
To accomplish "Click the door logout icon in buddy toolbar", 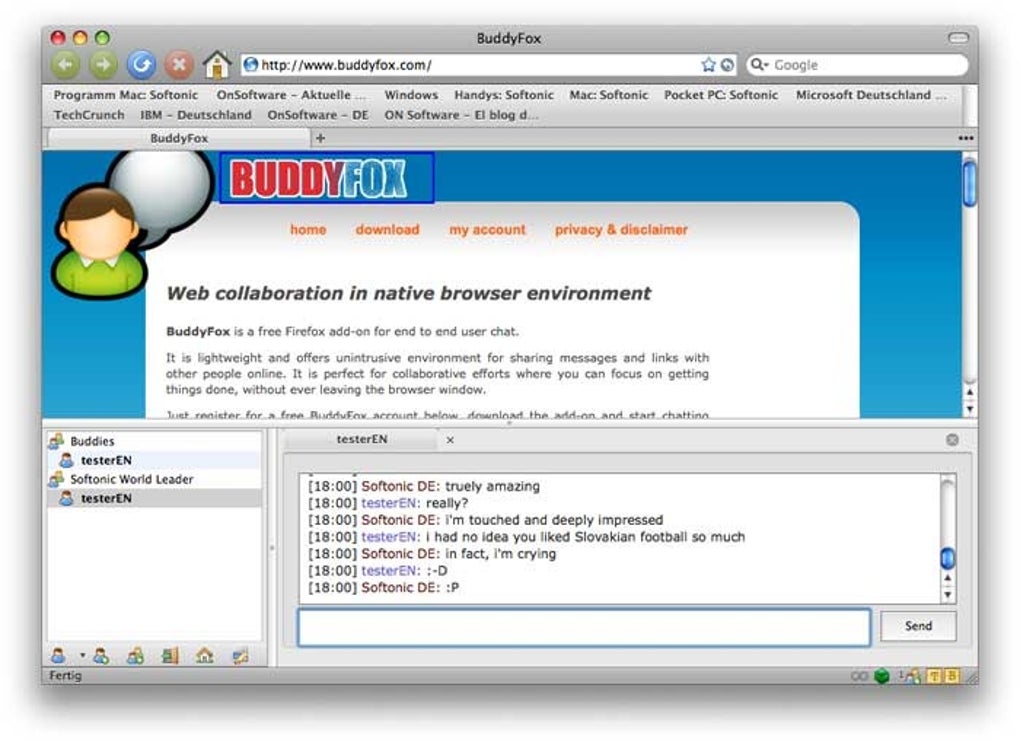I will pyautogui.click(x=170, y=656).
